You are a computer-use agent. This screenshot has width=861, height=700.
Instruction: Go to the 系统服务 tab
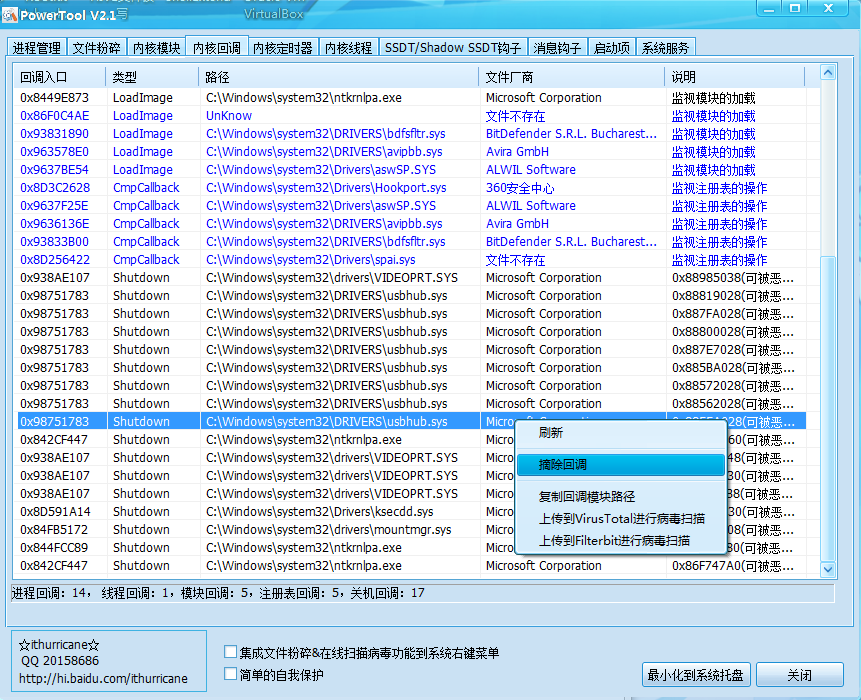click(666, 48)
